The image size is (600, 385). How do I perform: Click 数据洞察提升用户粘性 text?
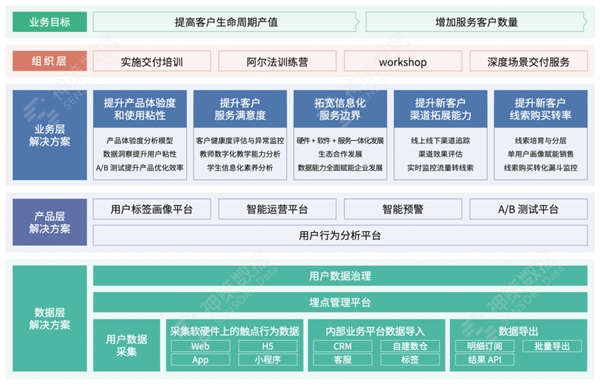point(140,154)
